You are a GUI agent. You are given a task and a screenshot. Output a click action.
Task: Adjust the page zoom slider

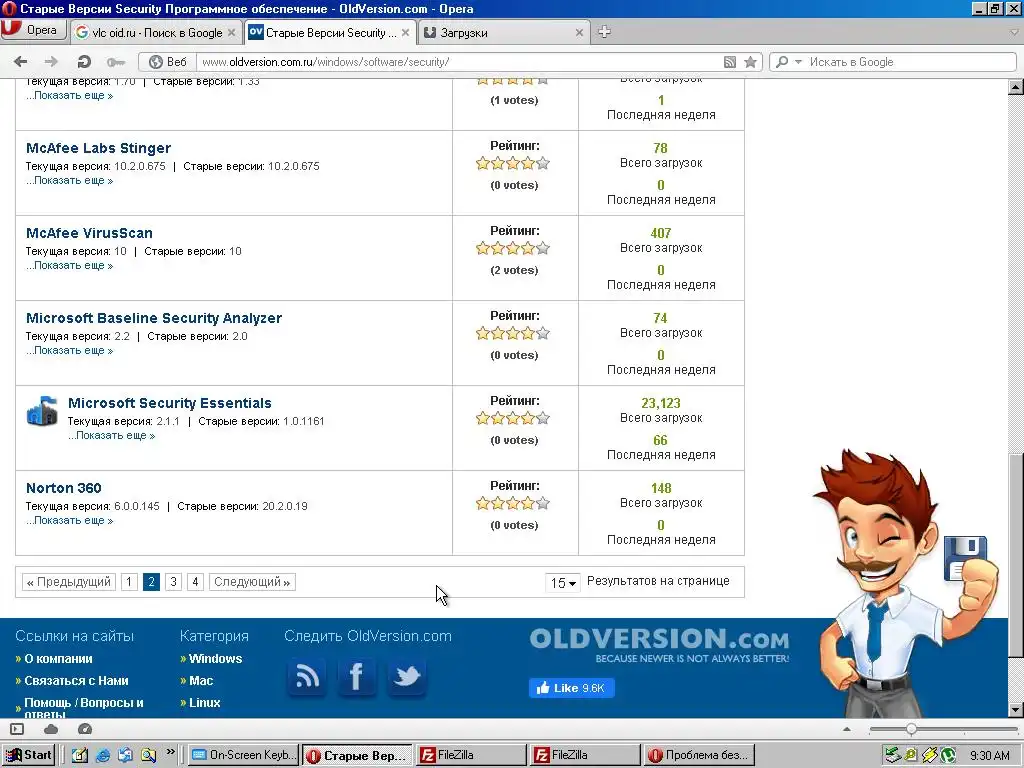911,729
